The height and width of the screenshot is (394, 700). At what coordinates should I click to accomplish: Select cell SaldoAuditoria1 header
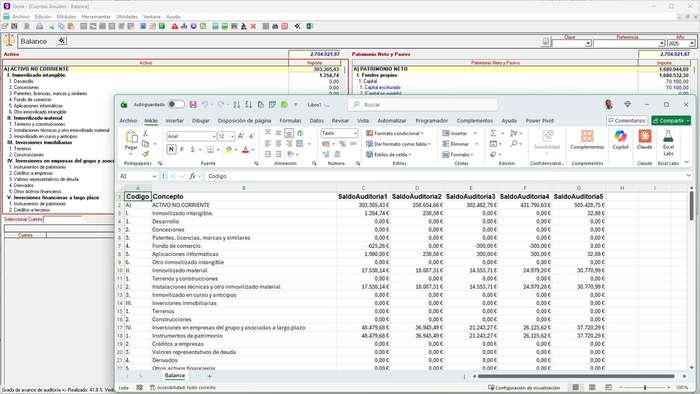[363, 196]
